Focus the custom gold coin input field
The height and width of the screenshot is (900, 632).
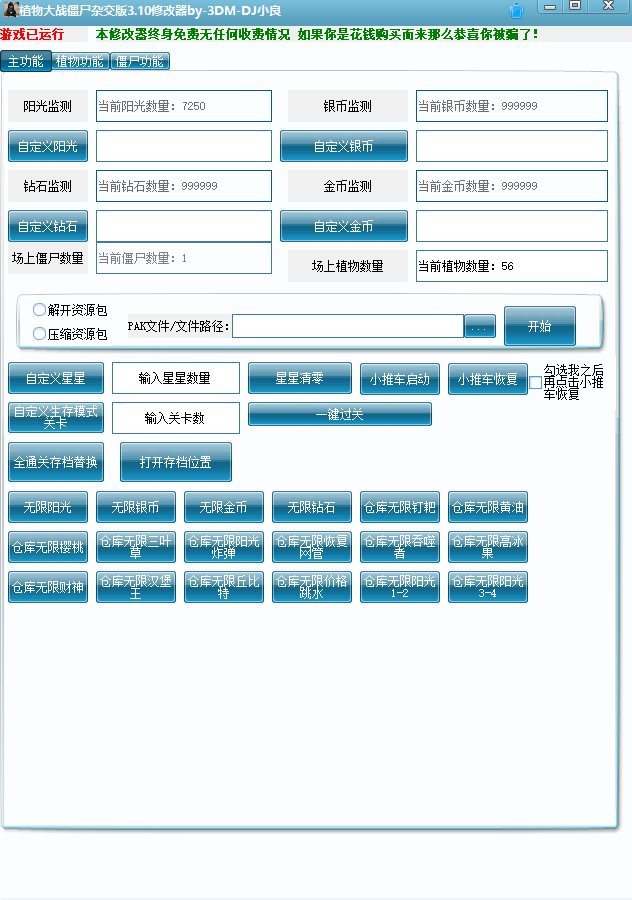pos(511,226)
